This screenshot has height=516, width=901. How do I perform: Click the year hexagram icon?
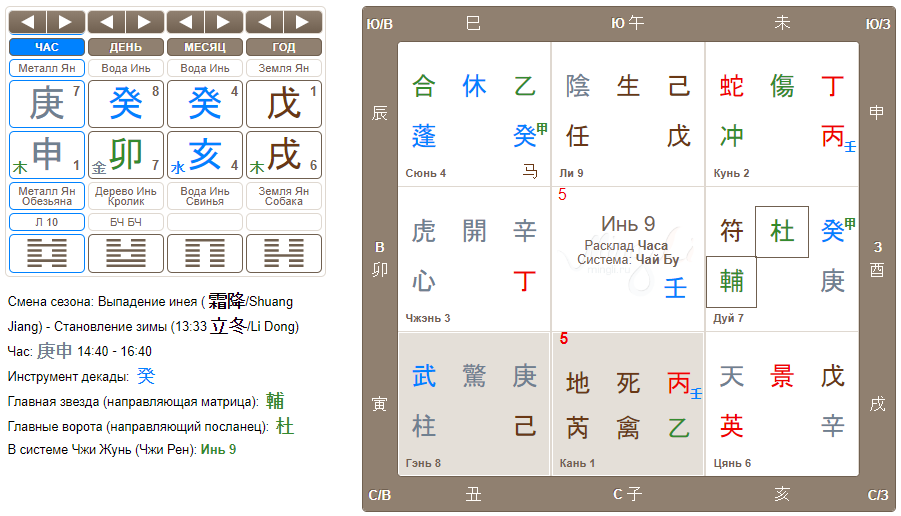tap(284, 253)
